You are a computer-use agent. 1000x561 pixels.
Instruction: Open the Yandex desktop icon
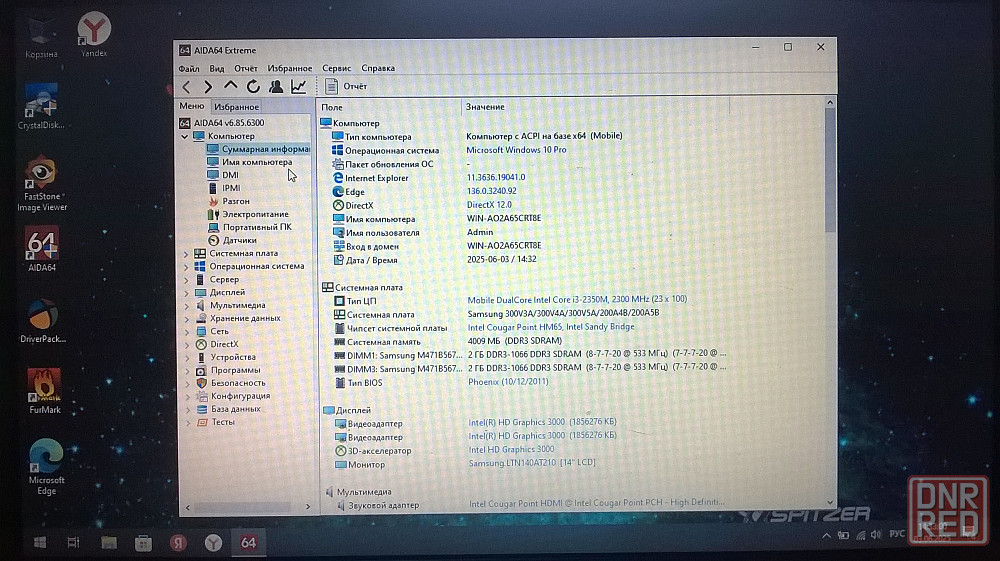point(94,35)
